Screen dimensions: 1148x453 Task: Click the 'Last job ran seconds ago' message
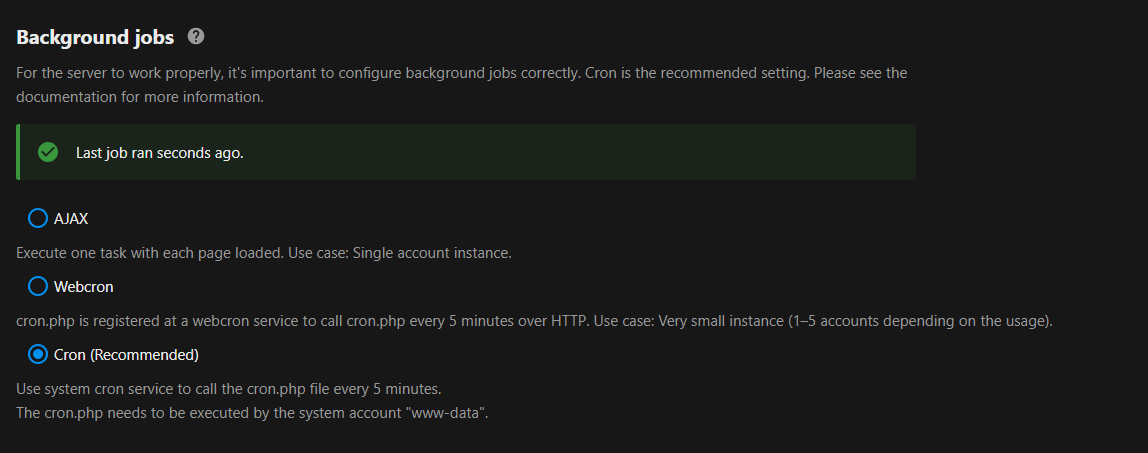point(160,153)
